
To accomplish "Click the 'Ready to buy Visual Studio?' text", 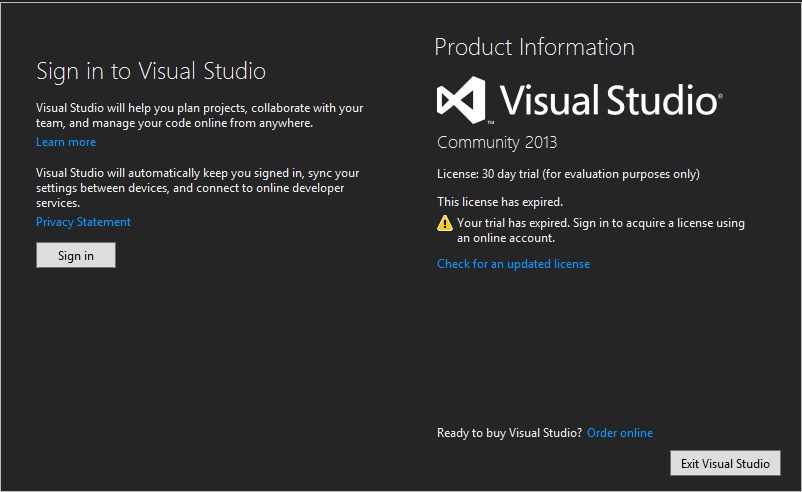I will pos(509,433).
